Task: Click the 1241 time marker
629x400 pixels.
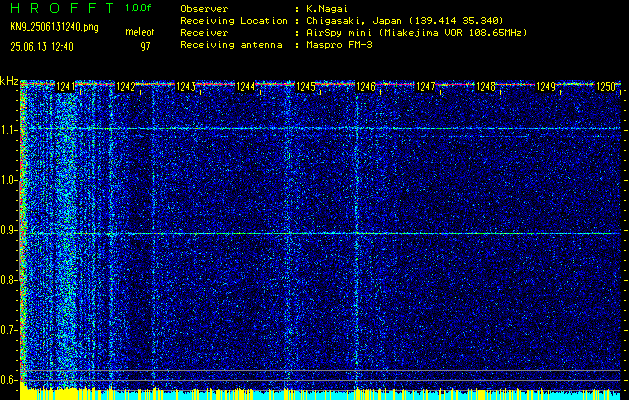Action: tap(66, 87)
